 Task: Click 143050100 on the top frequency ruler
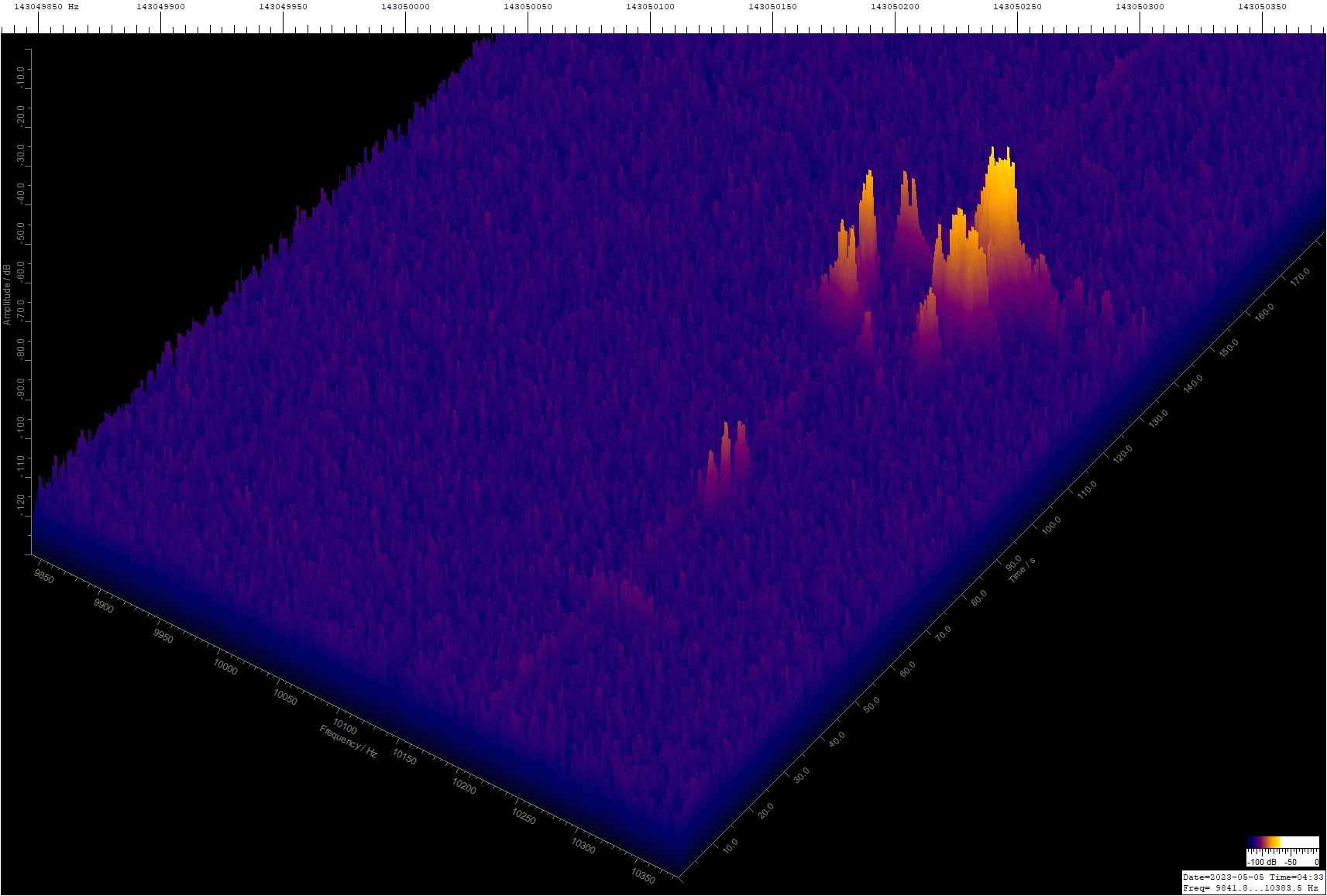pyautogui.click(x=650, y=6)
